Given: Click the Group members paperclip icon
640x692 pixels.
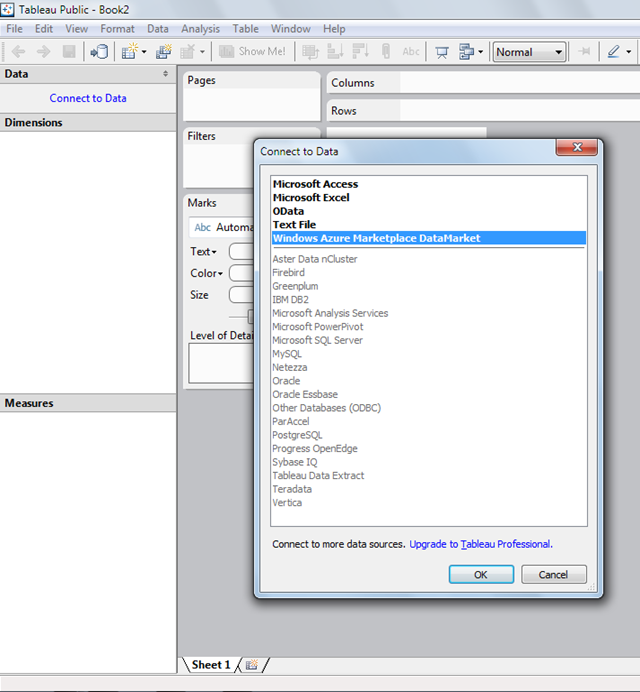Looking at the screenshot, I should tap(386, 52).
